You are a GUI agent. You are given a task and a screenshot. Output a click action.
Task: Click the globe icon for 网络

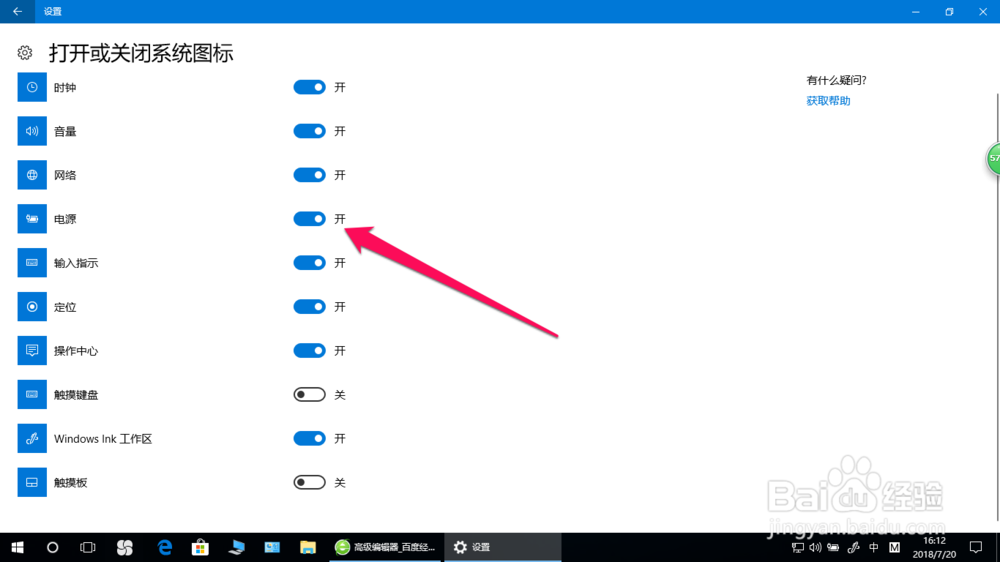click(x=32, y=175)
